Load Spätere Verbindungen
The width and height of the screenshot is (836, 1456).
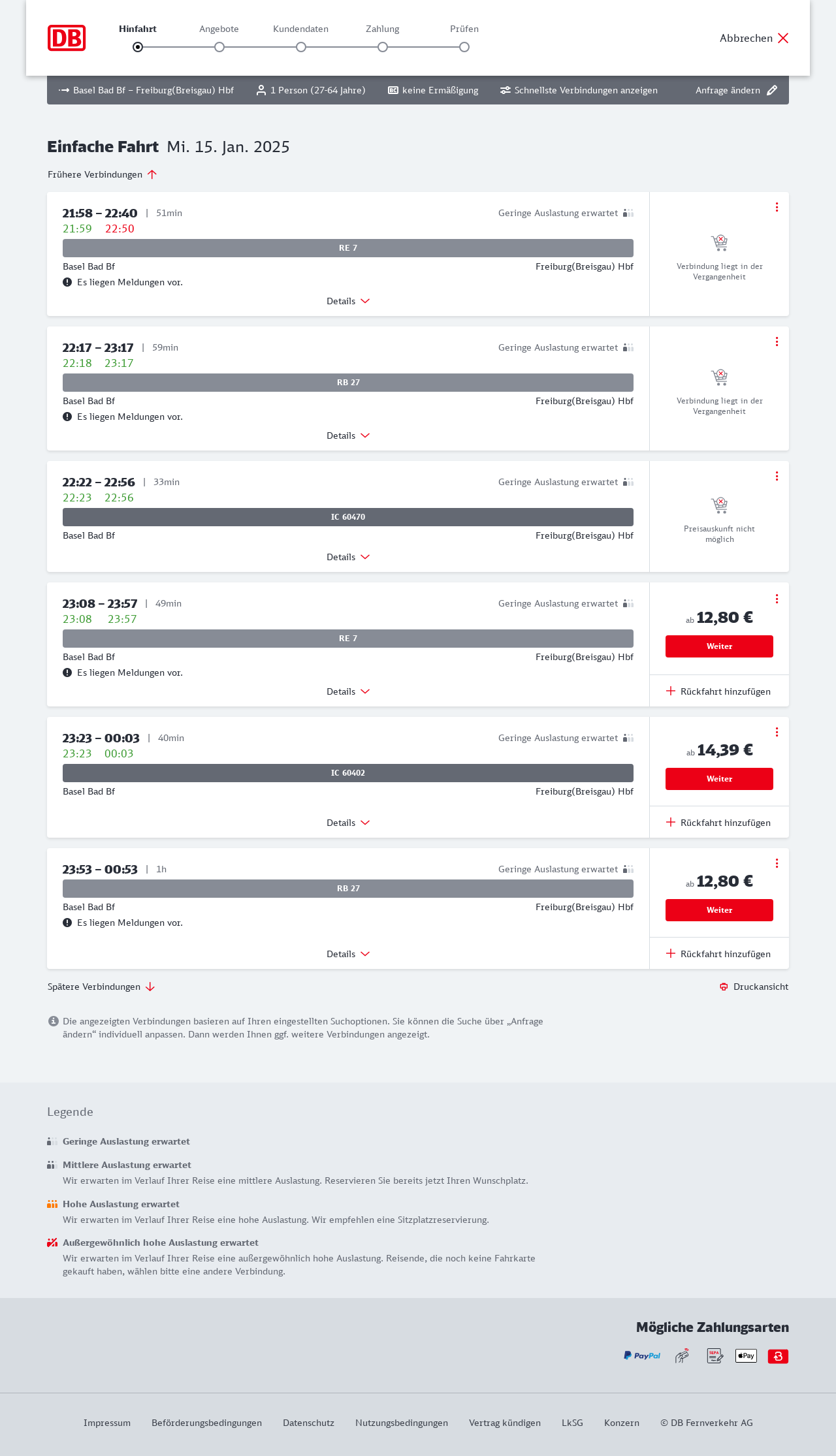(101, 987)
